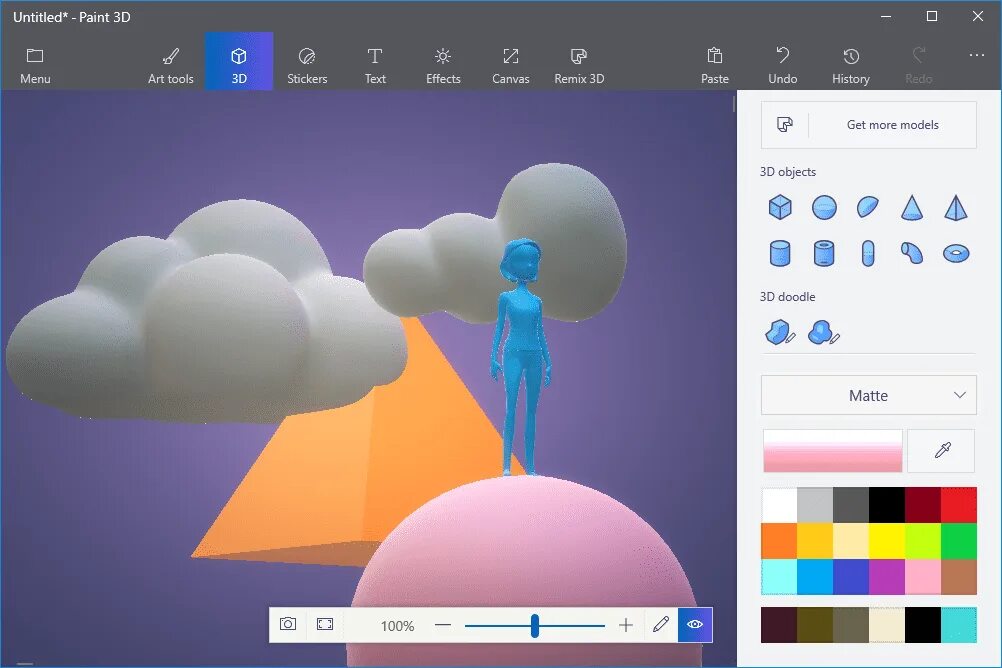The height and width of the screenshot is (668, 1002).
Task: Click the 100% zoom value
Action: pyautogui.click(x=397, y=626)
